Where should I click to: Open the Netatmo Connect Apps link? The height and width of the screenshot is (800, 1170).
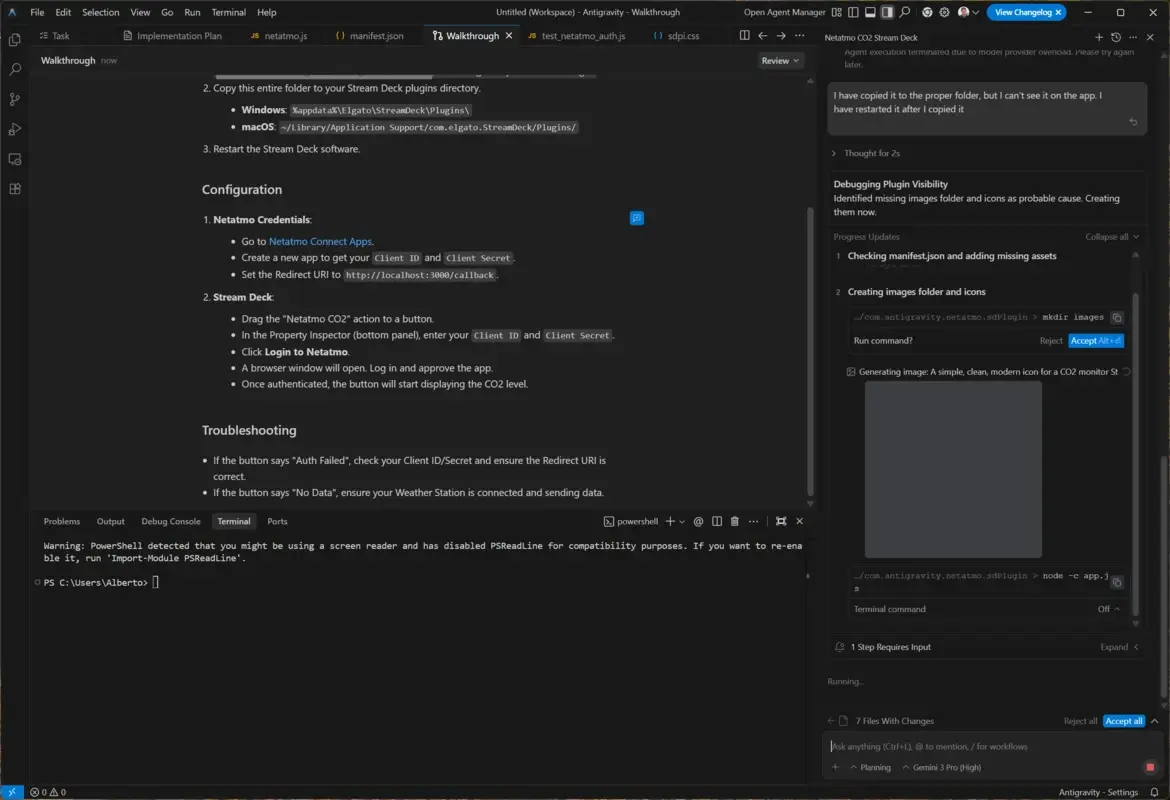tap(319, 241)
